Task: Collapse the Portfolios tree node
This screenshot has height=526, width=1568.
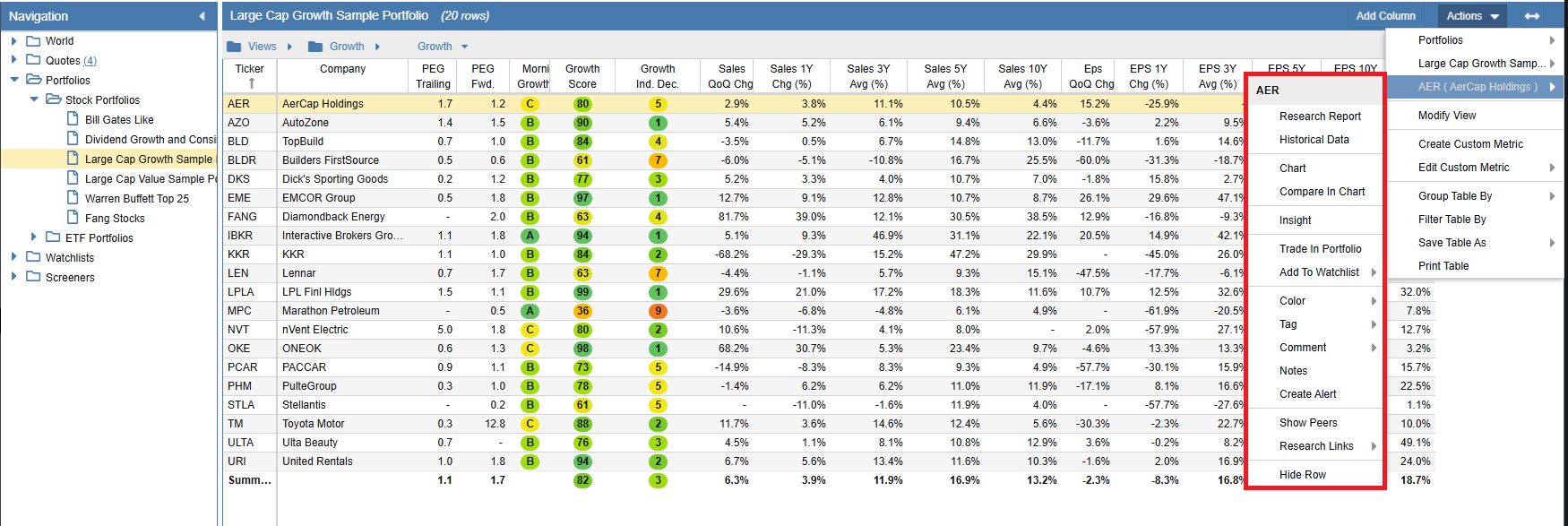Action: click(x=14, y=80)
